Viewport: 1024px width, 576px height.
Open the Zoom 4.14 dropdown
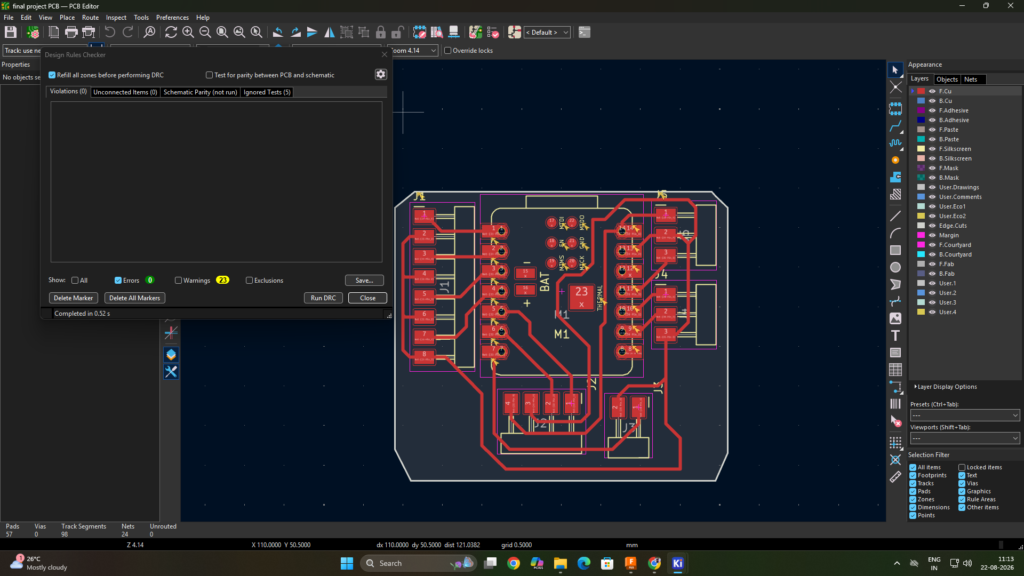tap(413, 50)
